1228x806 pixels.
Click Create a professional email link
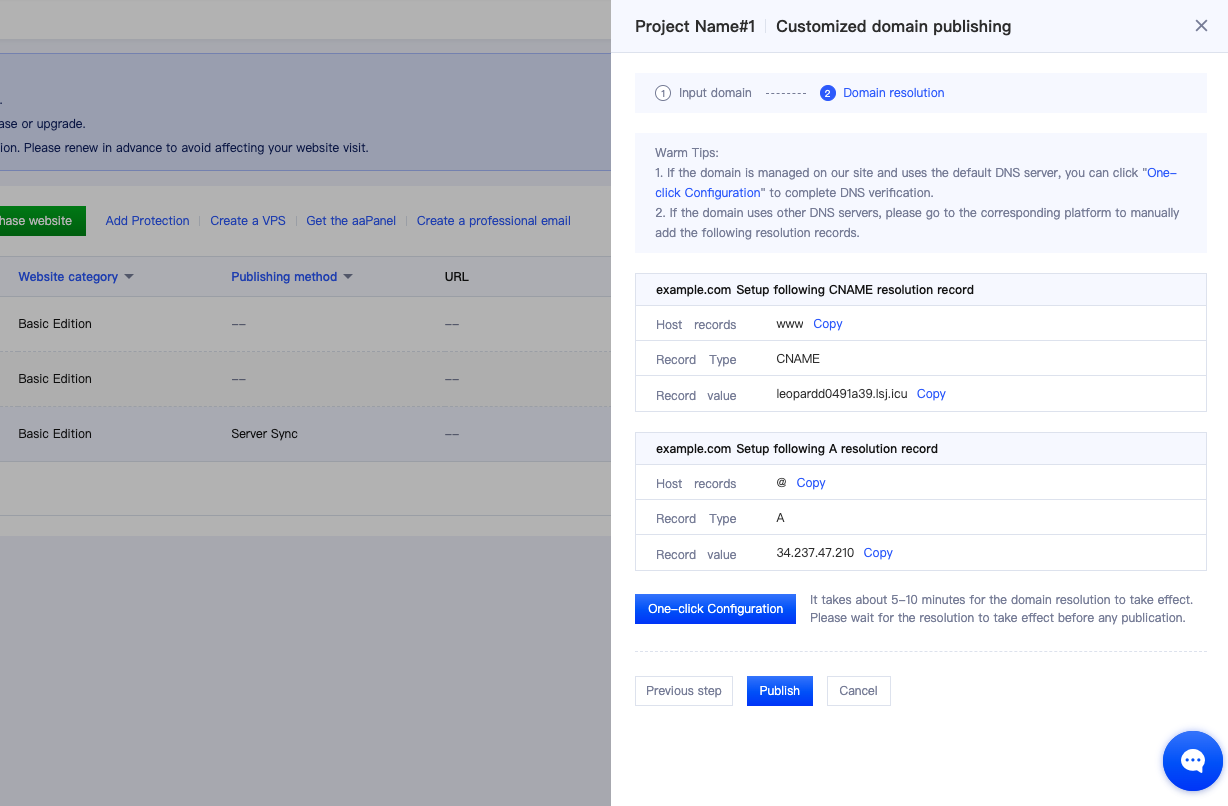493,221
